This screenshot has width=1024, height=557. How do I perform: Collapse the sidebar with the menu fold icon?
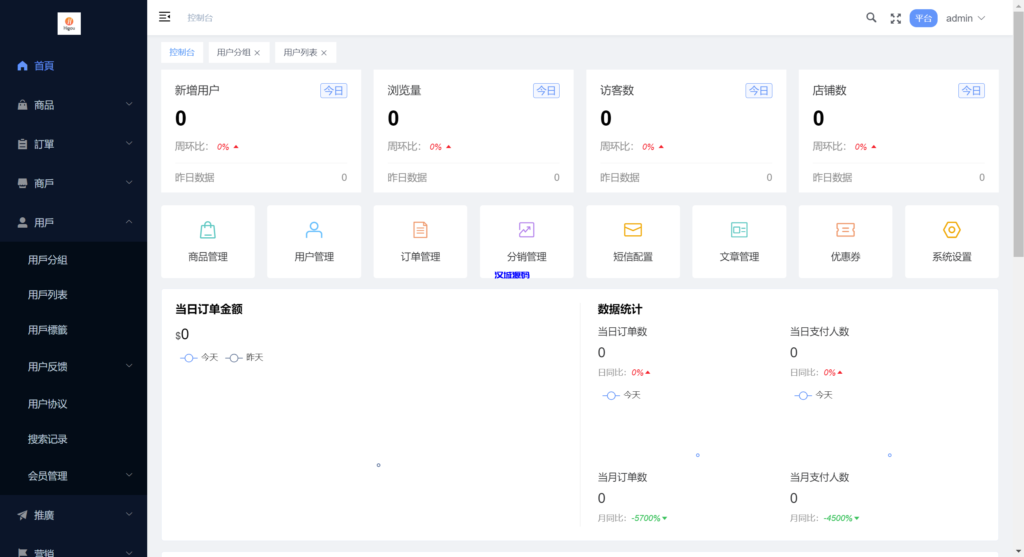pos(165,17)
